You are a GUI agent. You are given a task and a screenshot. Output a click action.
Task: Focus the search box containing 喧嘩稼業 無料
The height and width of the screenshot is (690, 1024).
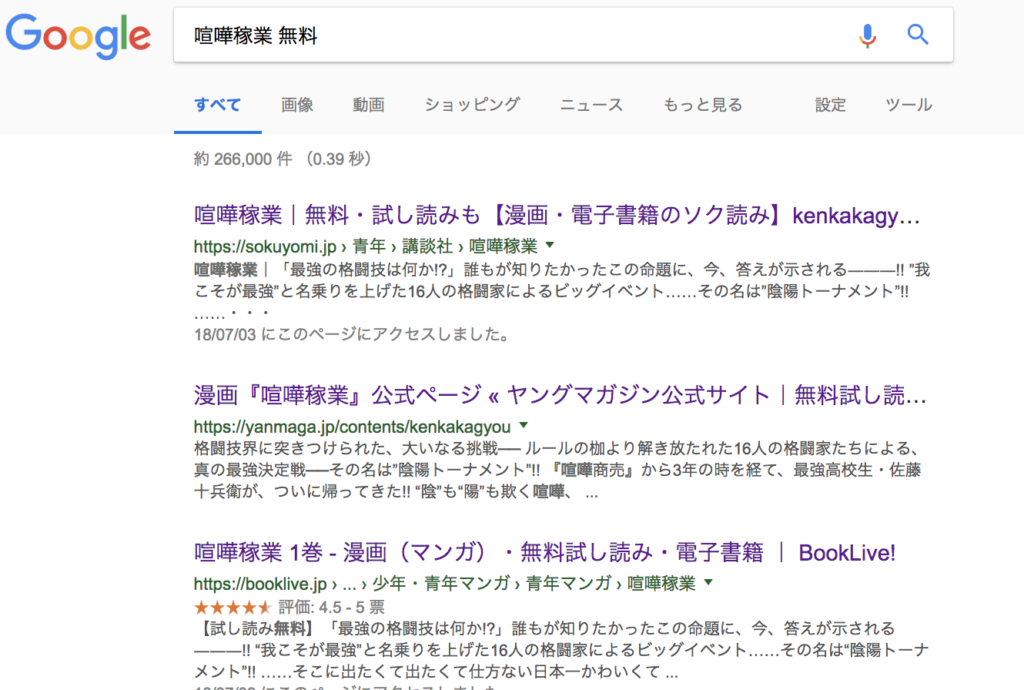[x=563, y=35]
